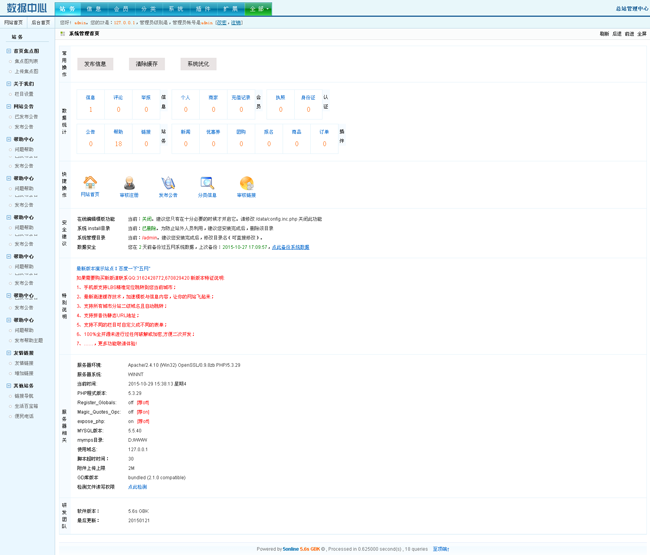This screenshot has width=650, height=555.
Task: Click the 前进 forward link
Action: pos(629,34)
